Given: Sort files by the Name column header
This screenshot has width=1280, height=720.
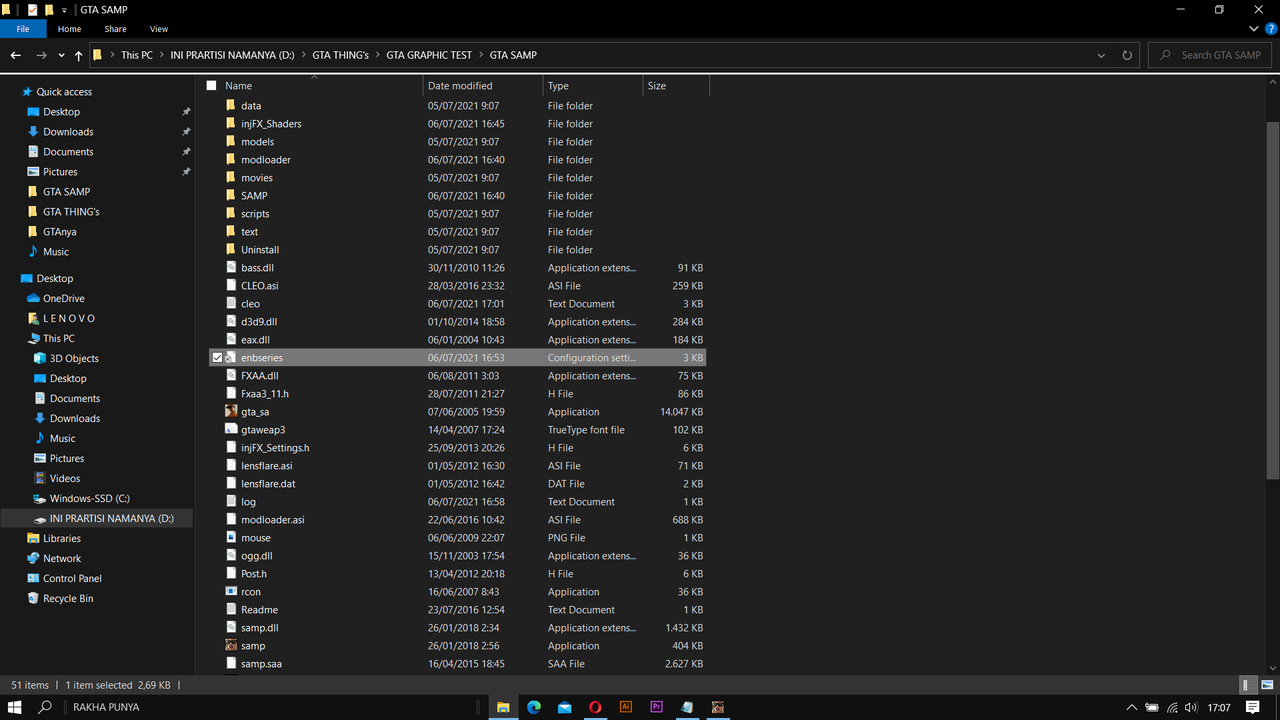Looking at the screenshot, I should click(x=322, y=86).
